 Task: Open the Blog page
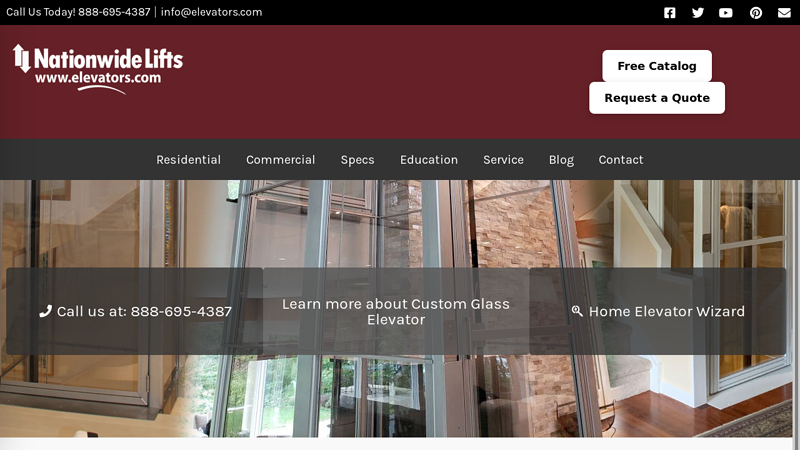561,160
